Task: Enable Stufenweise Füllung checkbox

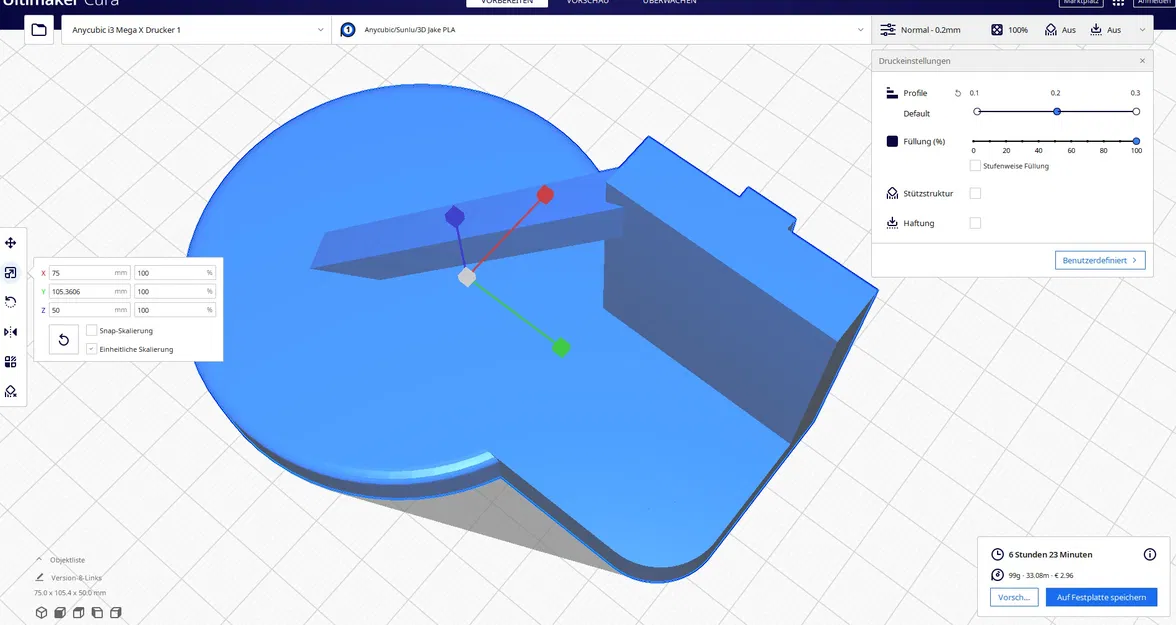Action: coord(975,166)
